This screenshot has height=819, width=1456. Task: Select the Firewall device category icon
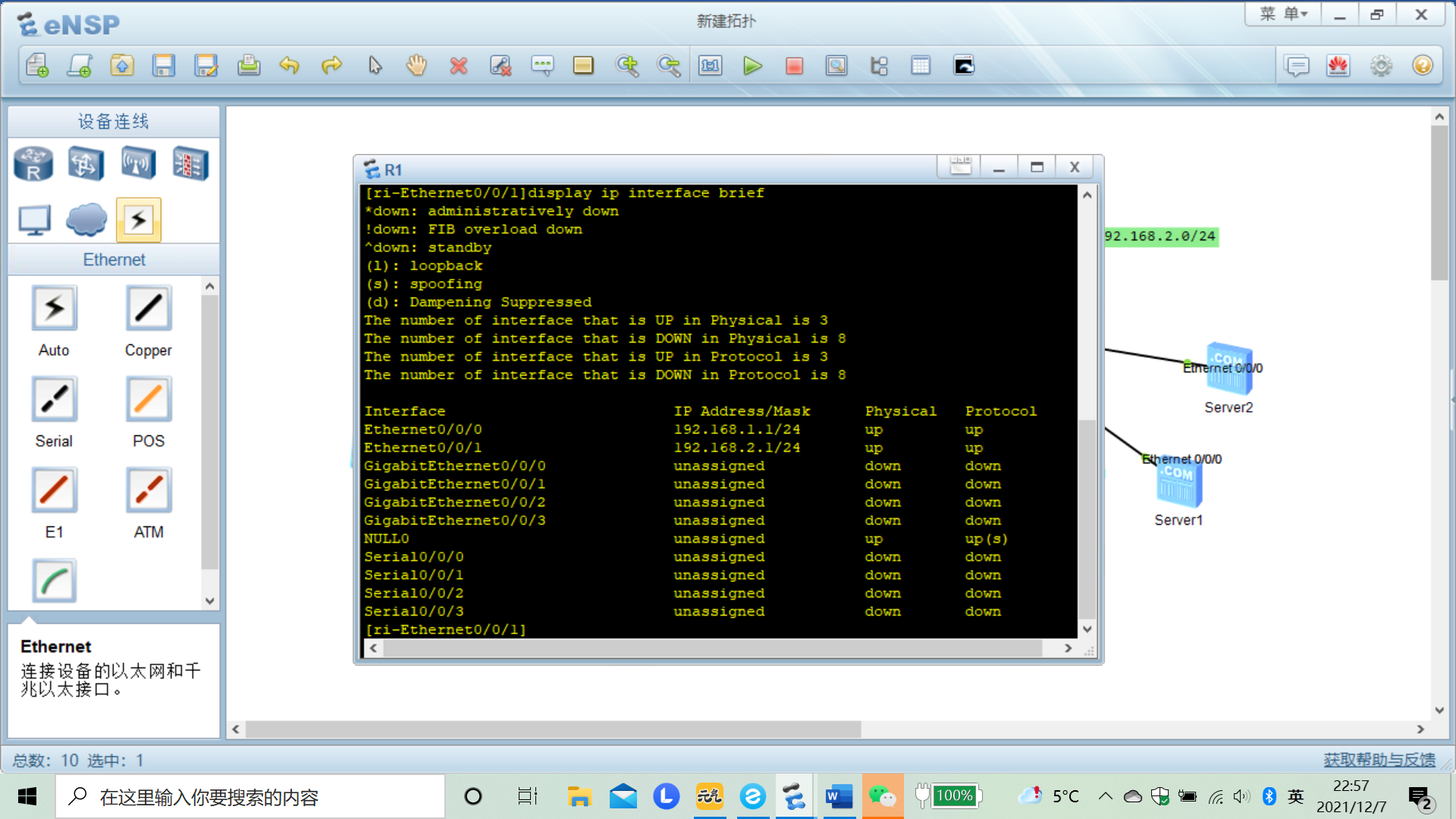click(x=190, y=163)
